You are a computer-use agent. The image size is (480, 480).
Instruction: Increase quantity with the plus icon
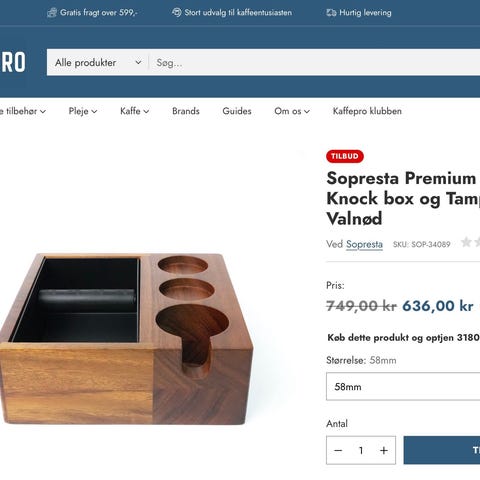384,450
